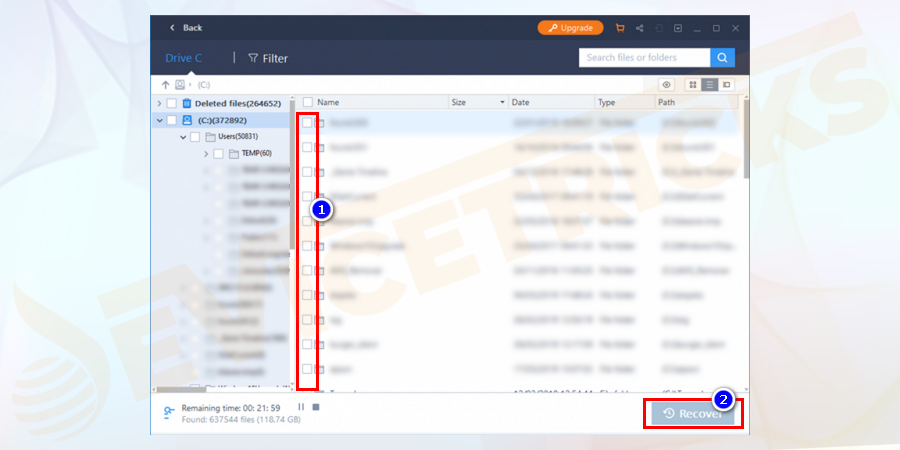The width and height of the screenshot is (900, 450).
Task: Select Deleted files(264652) in the tree
Action: pyautogui.click(x=238, y=104)
